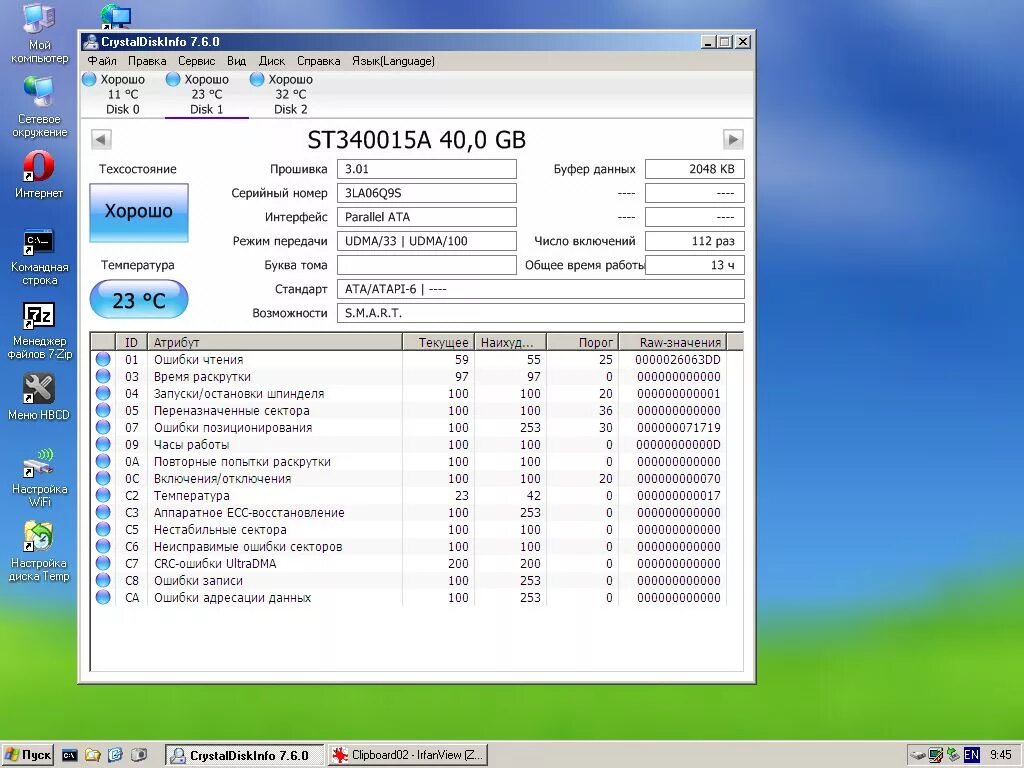The width and height of the screenshot is (1024, 768).
Task: Click the empty Буква тома field
Action: click(x=426, y=265)
